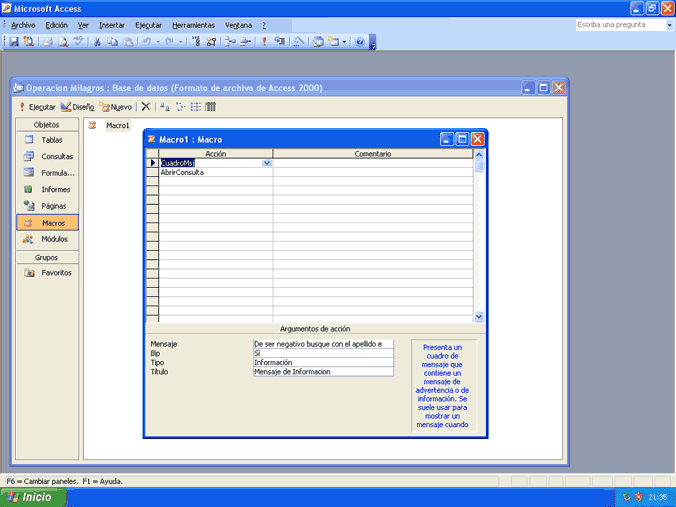Click the Undo arrow icon
676x507 pixels.
coord(147,42)
